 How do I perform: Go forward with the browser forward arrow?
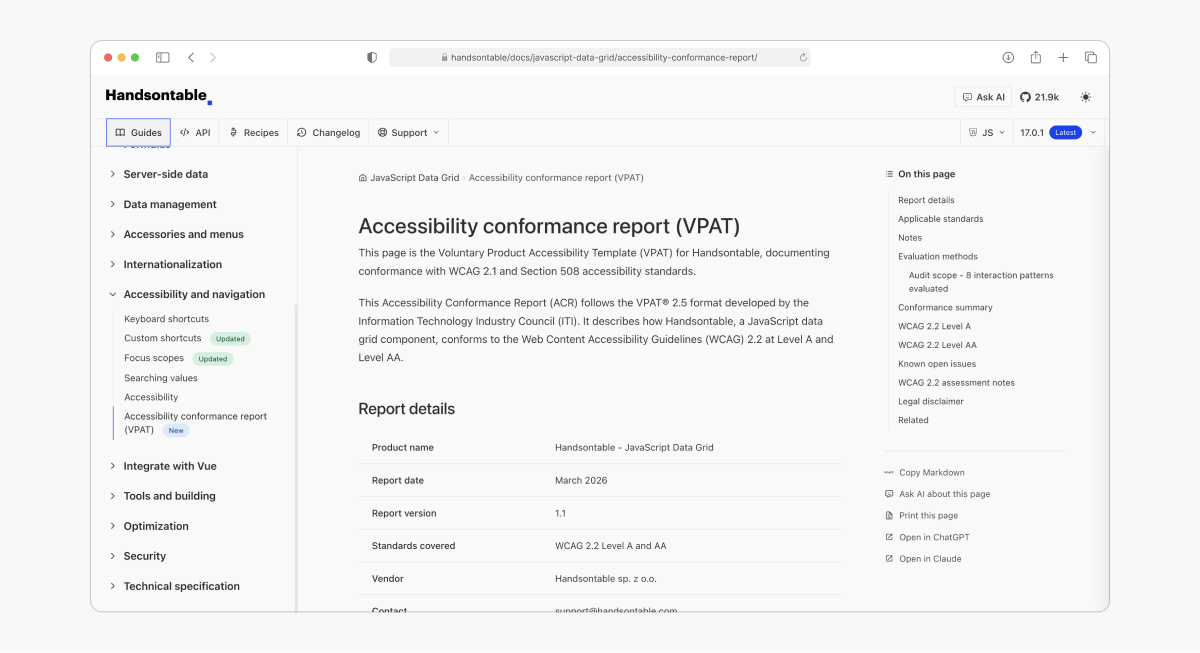(213, 58)
